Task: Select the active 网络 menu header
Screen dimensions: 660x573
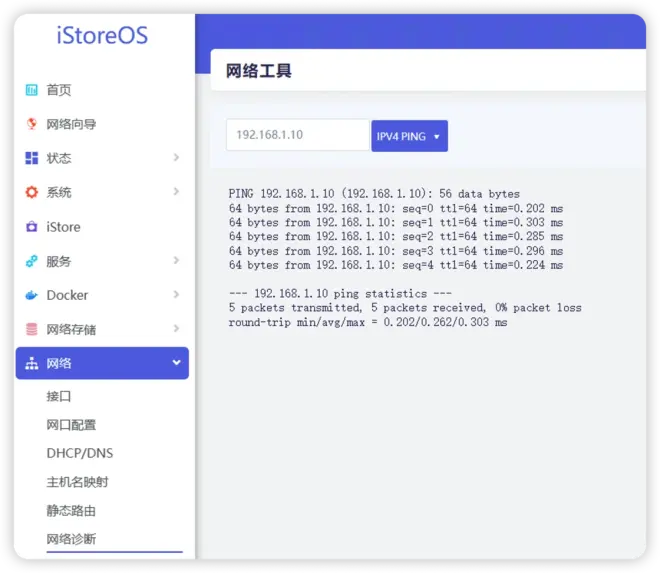Action: pyautogui.click(x=102, y=363)
